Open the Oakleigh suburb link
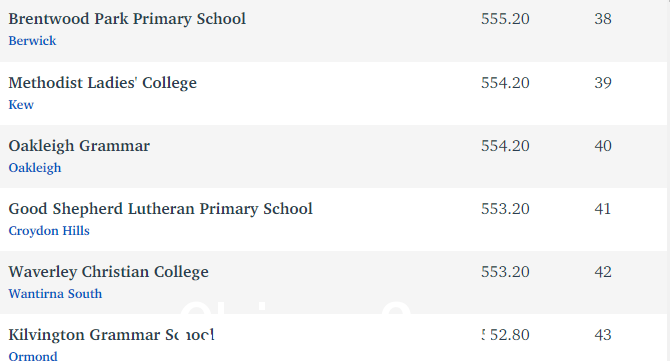Viewport: 670px width, 361px height. point(35,168)
